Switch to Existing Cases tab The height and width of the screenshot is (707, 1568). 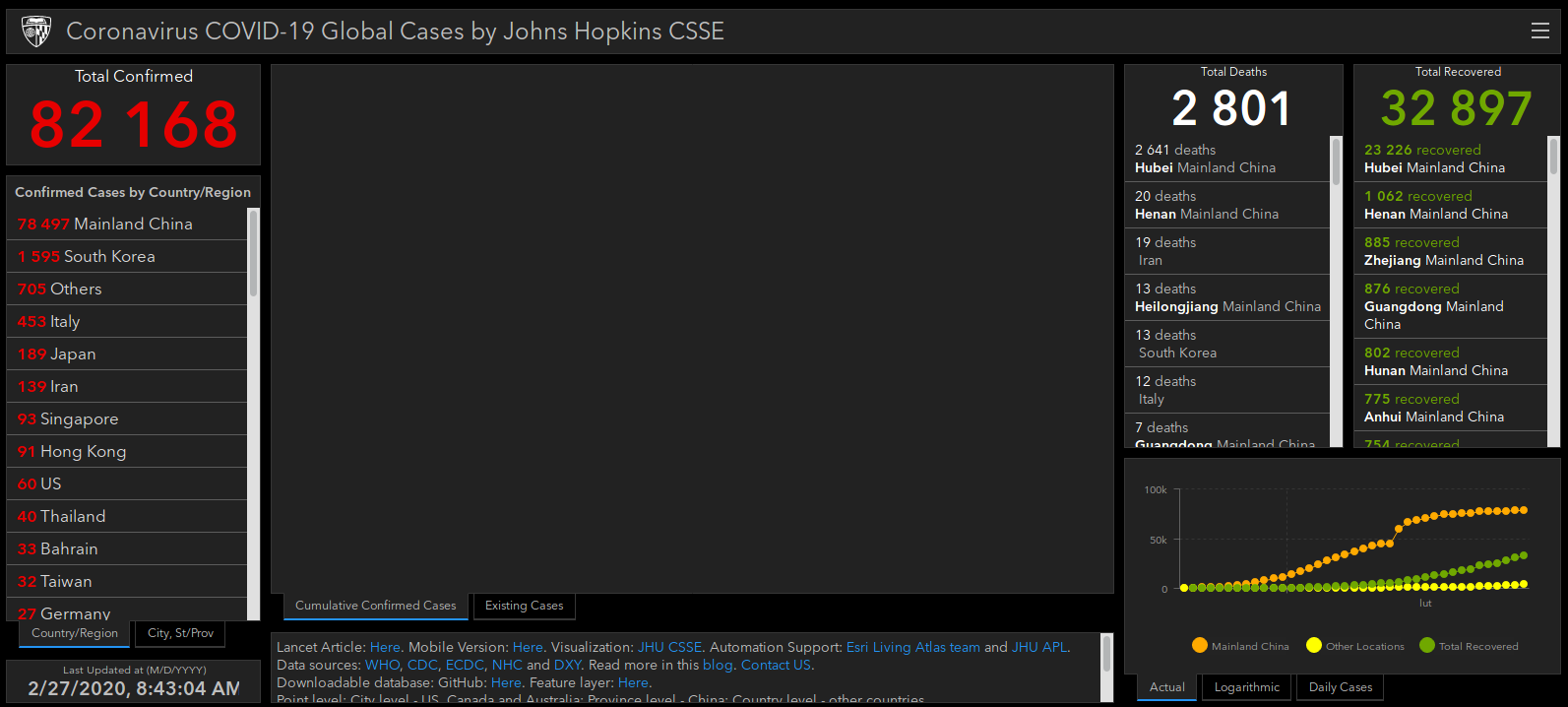click(524, 606)
